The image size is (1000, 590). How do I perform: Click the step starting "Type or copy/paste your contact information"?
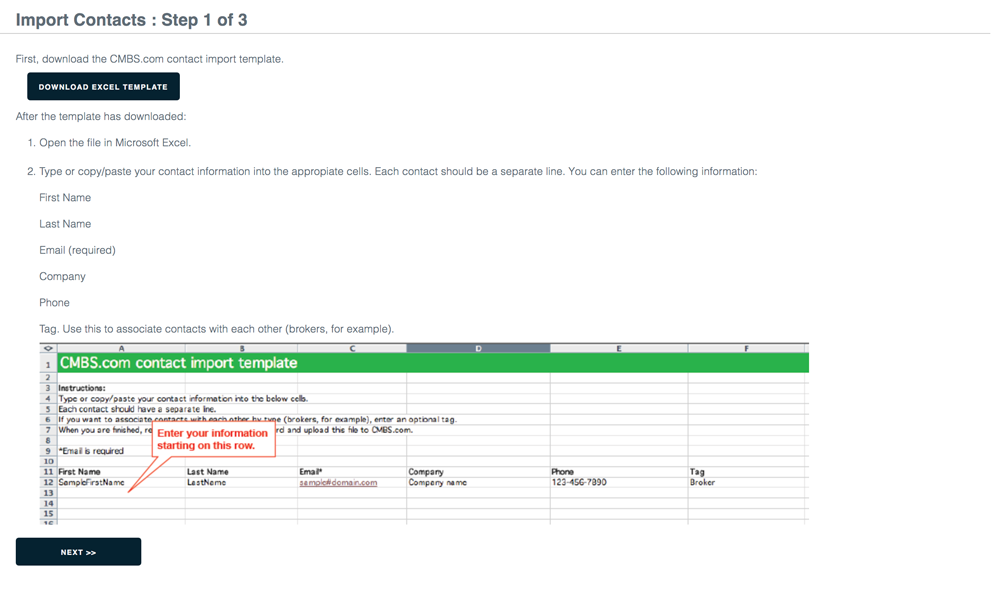[398, 171]
